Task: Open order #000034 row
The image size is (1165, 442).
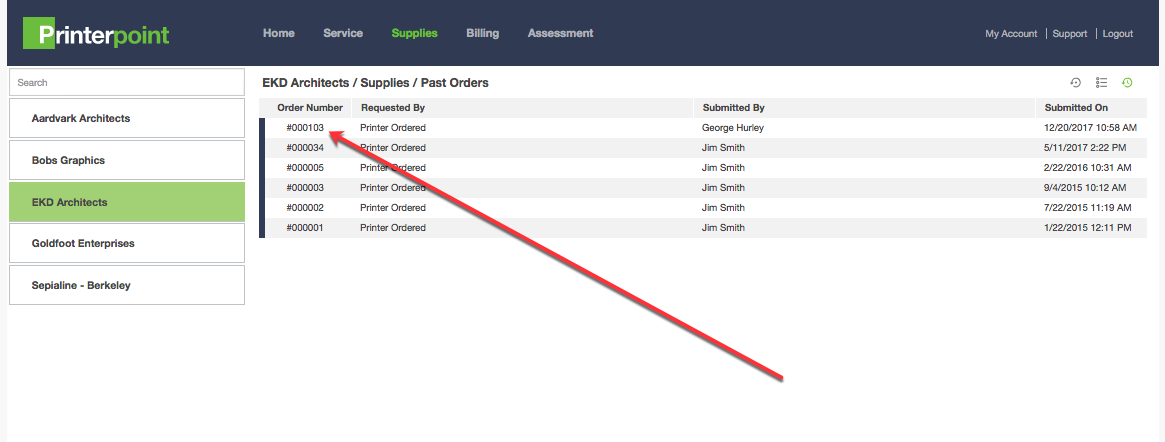Action: tap(305, 148)
